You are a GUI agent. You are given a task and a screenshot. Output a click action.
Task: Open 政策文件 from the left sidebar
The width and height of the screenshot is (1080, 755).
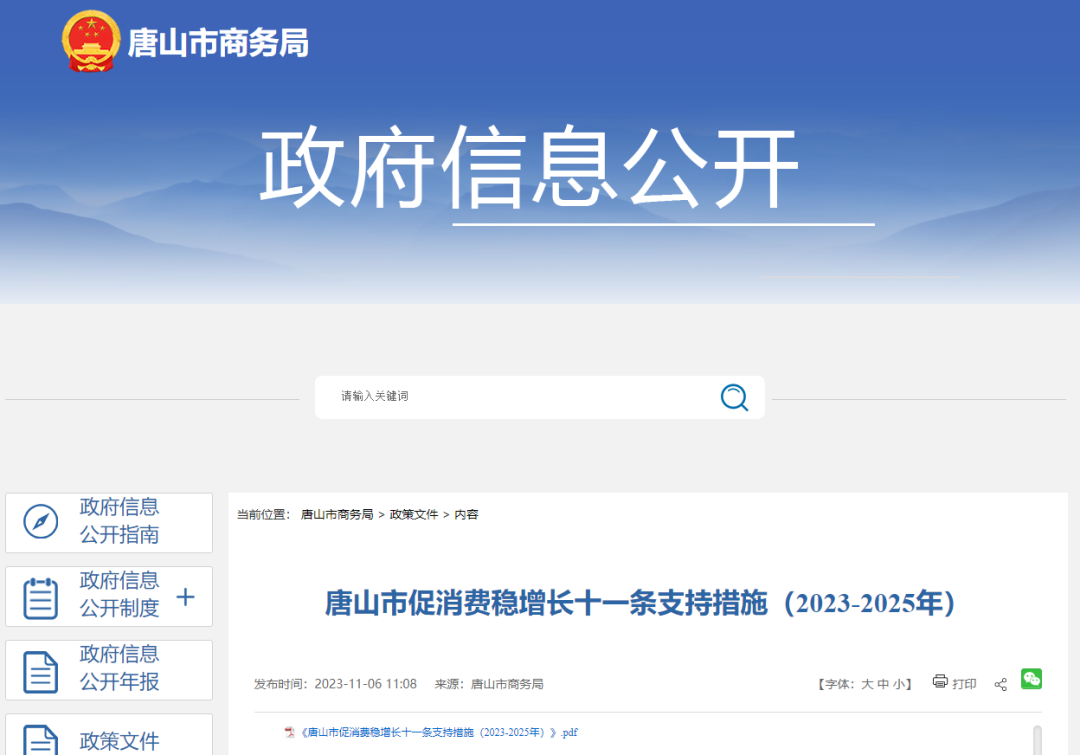119,740
